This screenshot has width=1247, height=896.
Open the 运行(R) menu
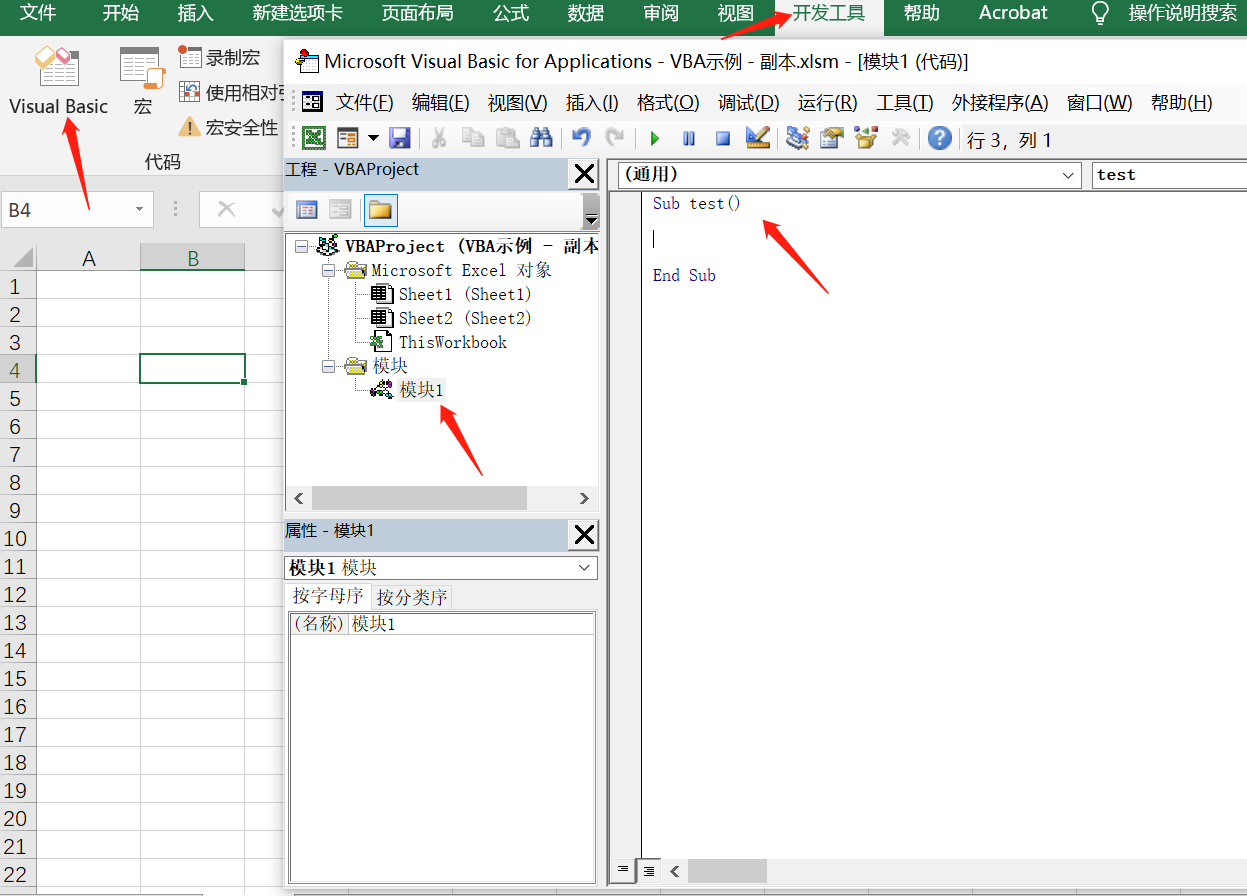pos(827,103)
